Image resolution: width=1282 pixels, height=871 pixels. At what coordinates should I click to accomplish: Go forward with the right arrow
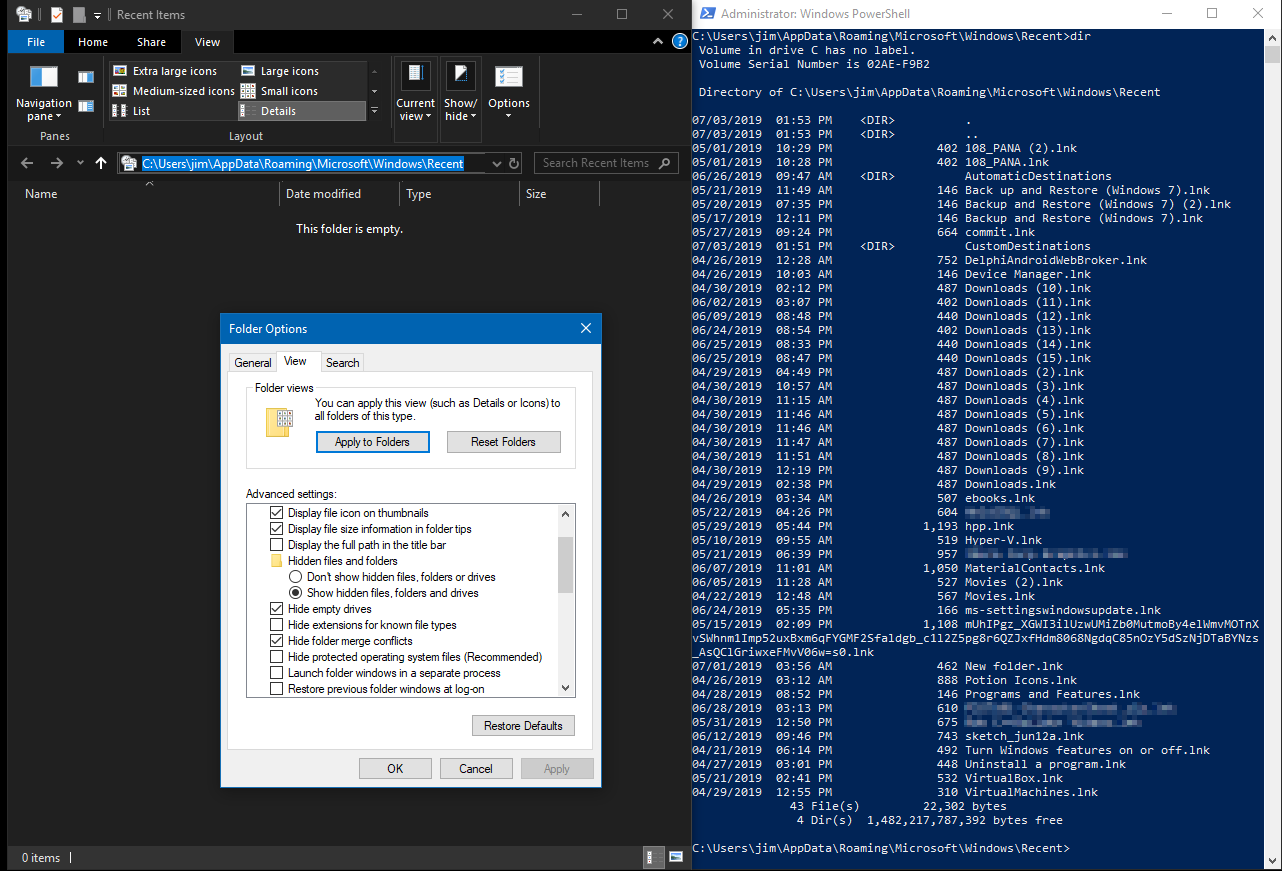click(x=57, y=163)
